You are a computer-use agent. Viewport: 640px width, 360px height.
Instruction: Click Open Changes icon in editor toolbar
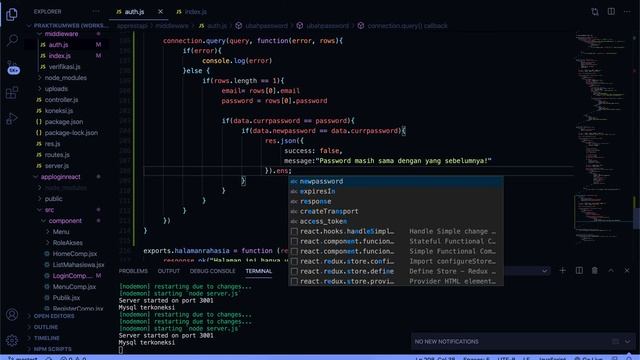point(595,11)
